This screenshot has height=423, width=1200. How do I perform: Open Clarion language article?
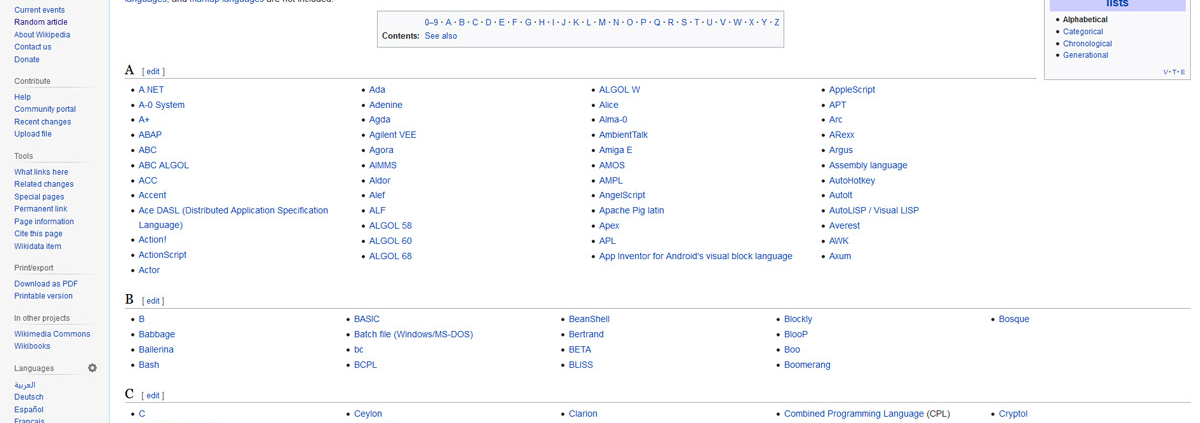point(583,414)
